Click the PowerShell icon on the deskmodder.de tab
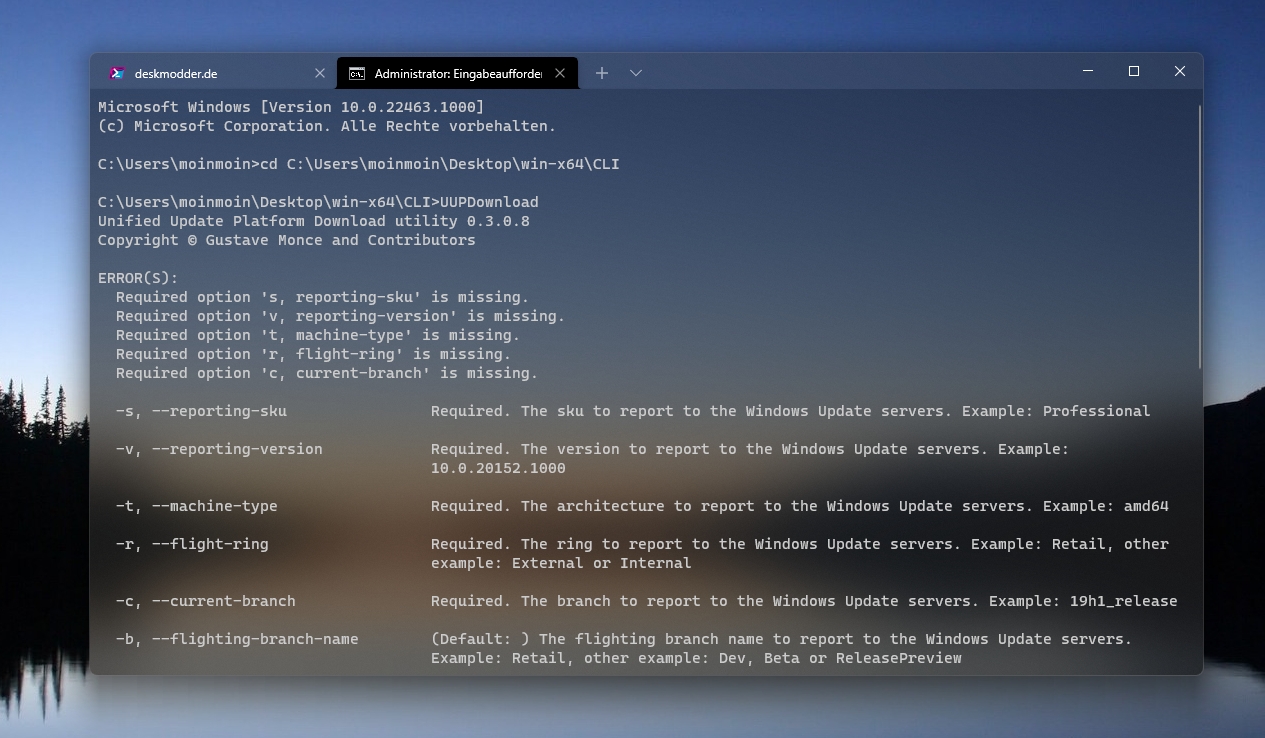 tap(117, 73)
